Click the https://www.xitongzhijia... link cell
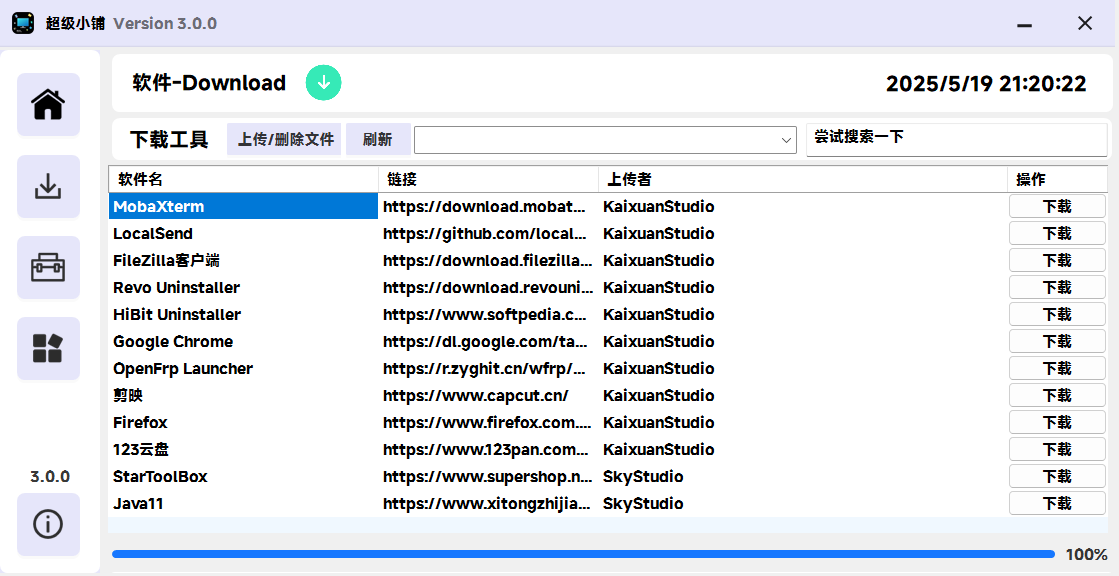The image size is (1119, 576). (x=488, y=504)
